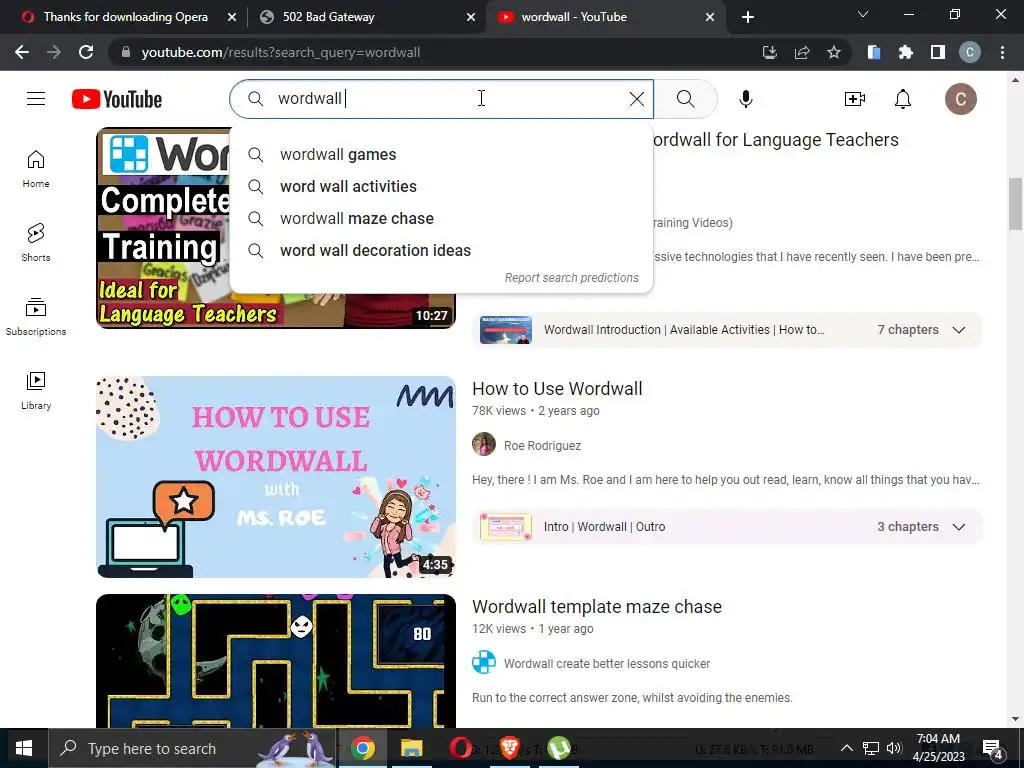
Task: Open the YouTube hamburger guide menu
Action: [x=36, y=99]
